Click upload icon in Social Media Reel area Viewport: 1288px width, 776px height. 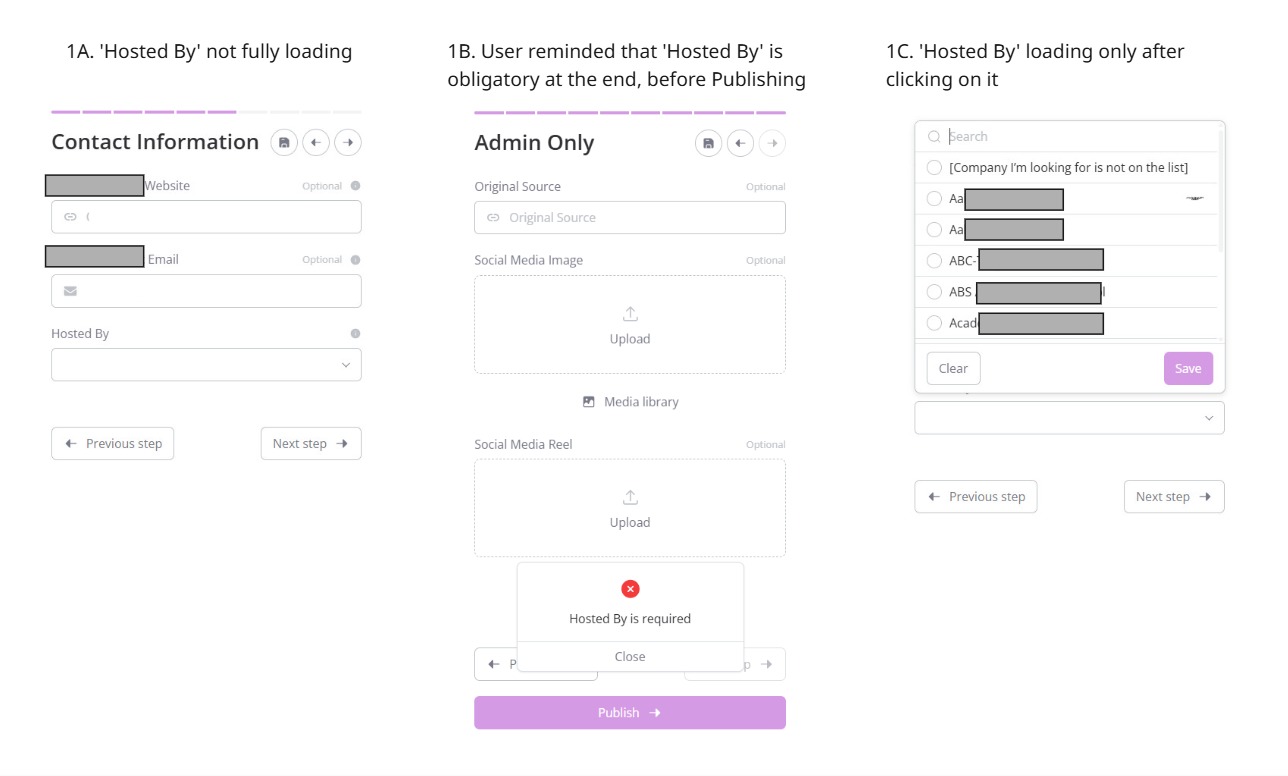coord(630,498)
